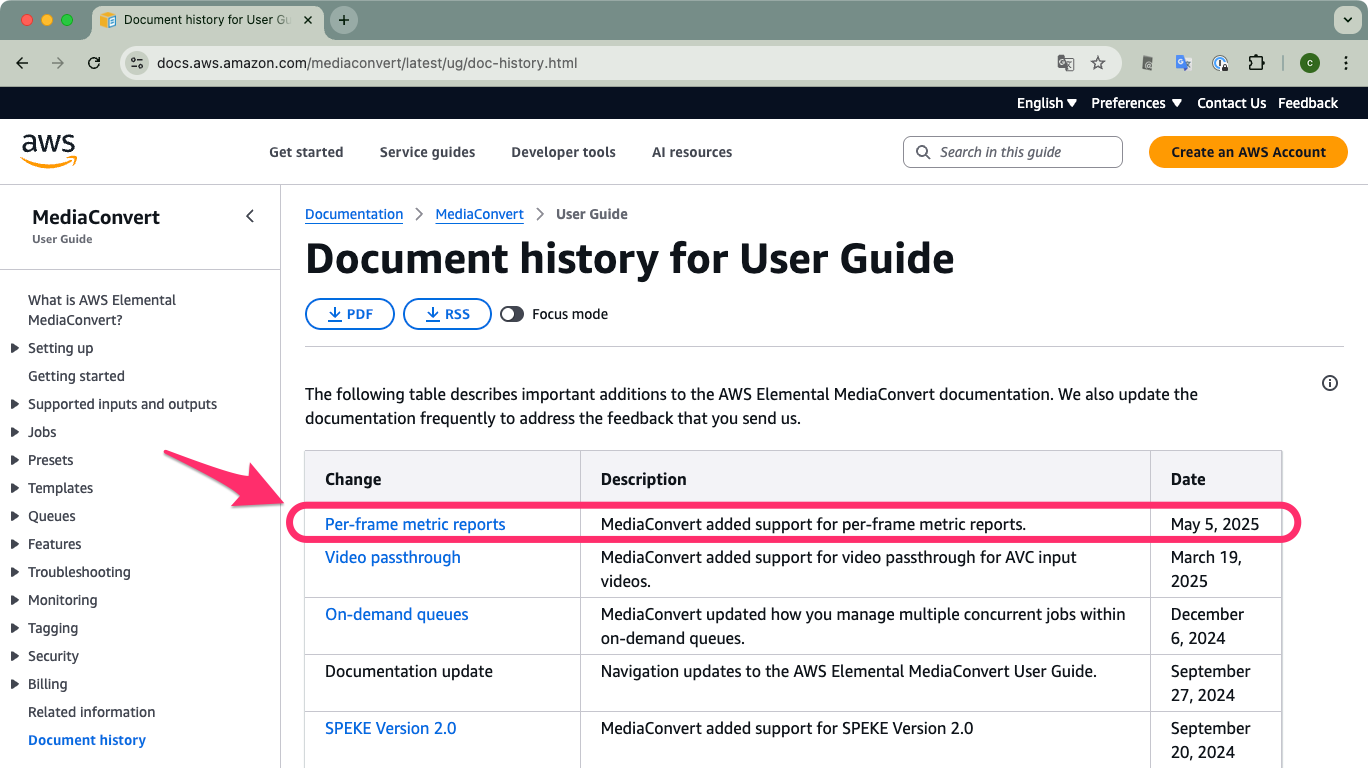Open the On-demand queues link

click(397, 614)
